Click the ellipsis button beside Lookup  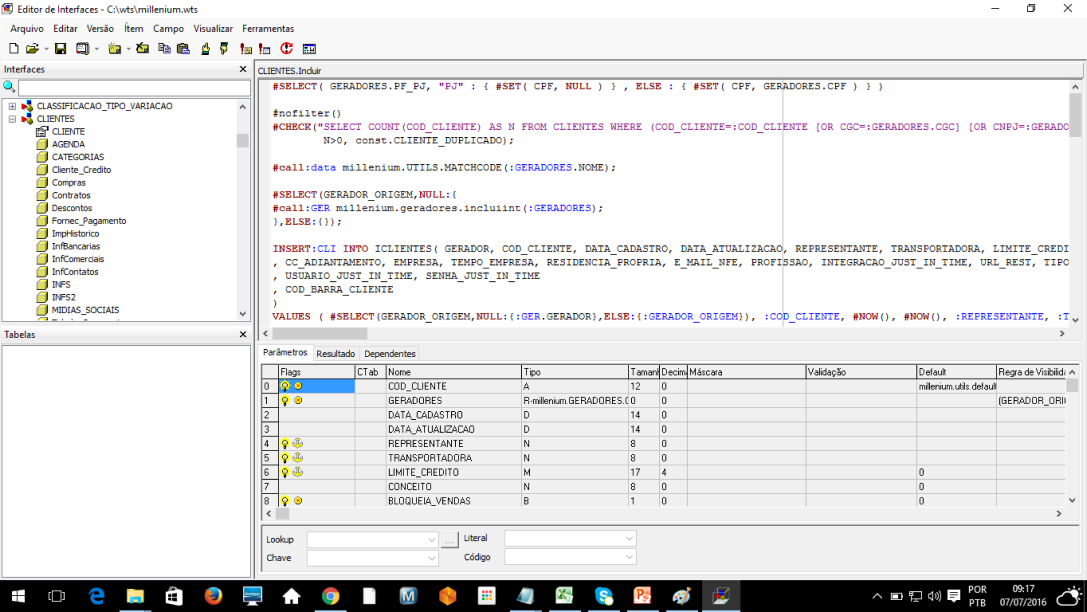[x=449, y=539]
